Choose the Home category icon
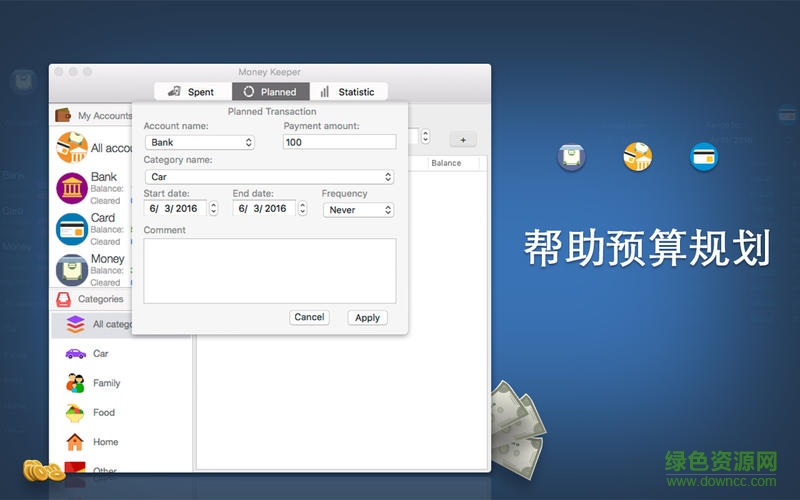Screen dimensions: 800x500 [x=75, y=442]
